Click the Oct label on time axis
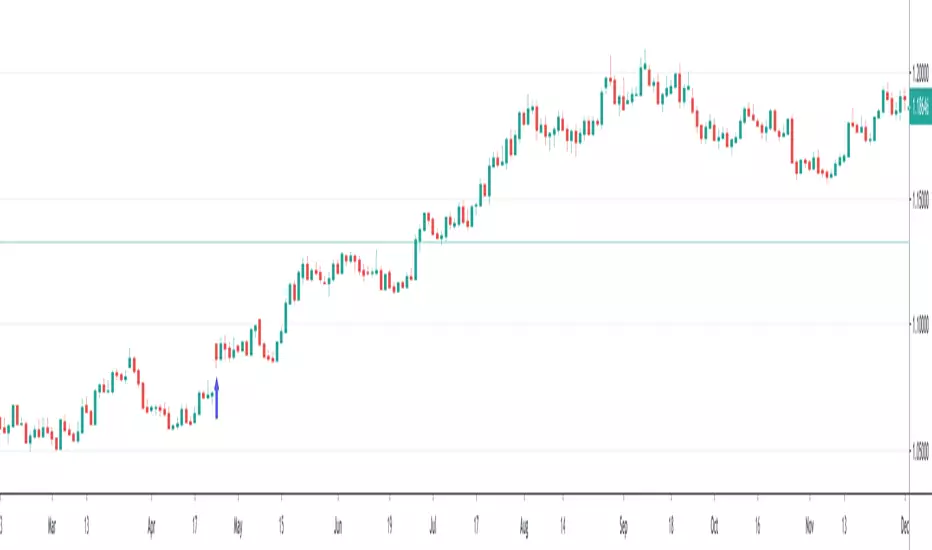 (x=714, y=522)
